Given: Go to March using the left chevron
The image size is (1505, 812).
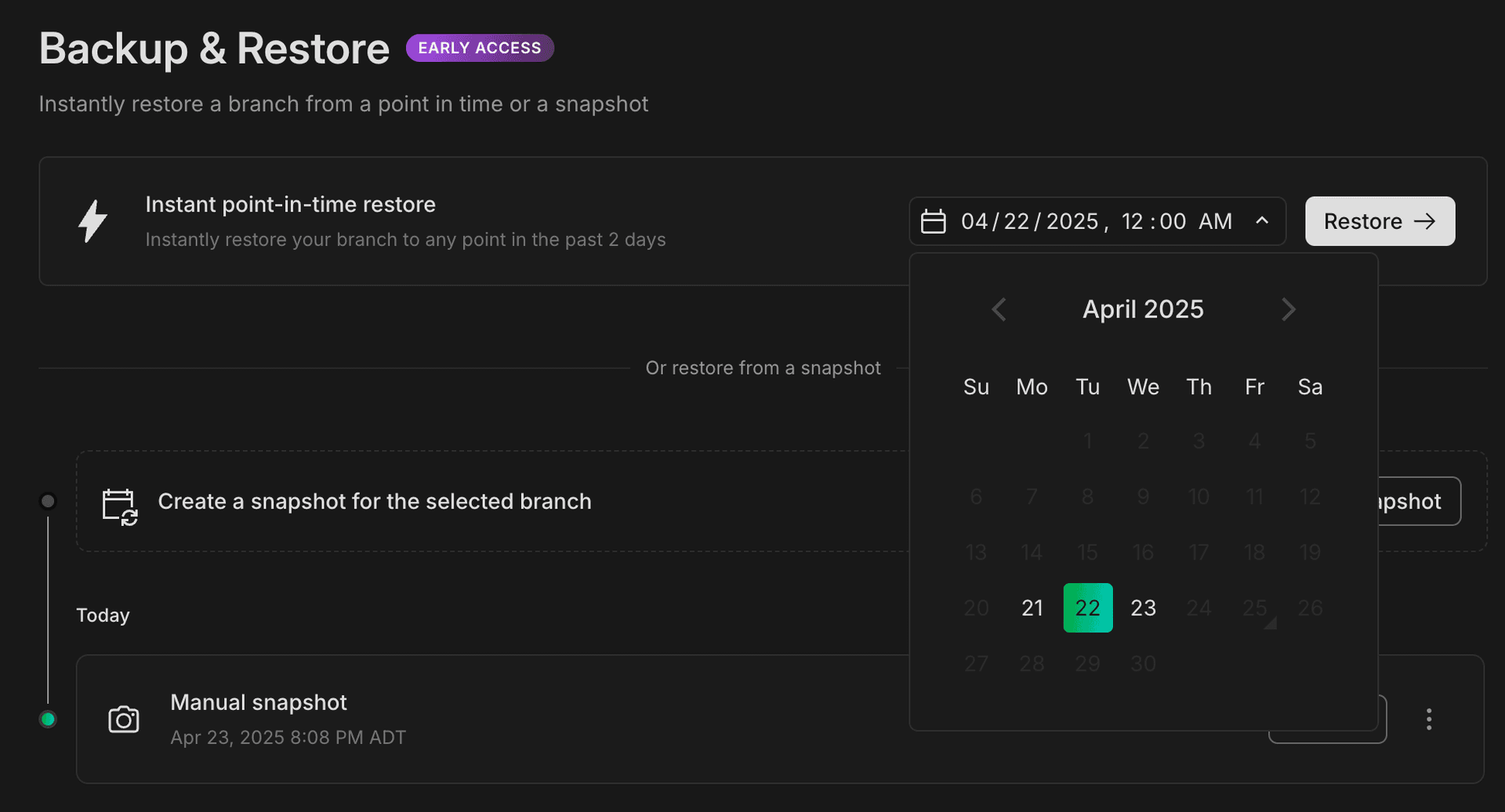Looking at the screenshot, I should (998, 309).
